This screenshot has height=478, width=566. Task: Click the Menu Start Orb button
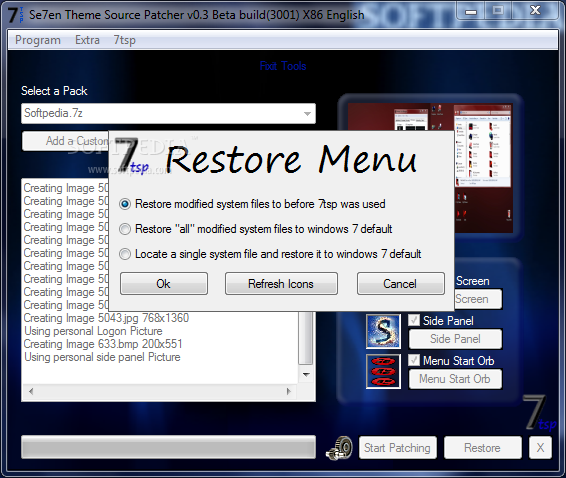[x=455, y=379]
